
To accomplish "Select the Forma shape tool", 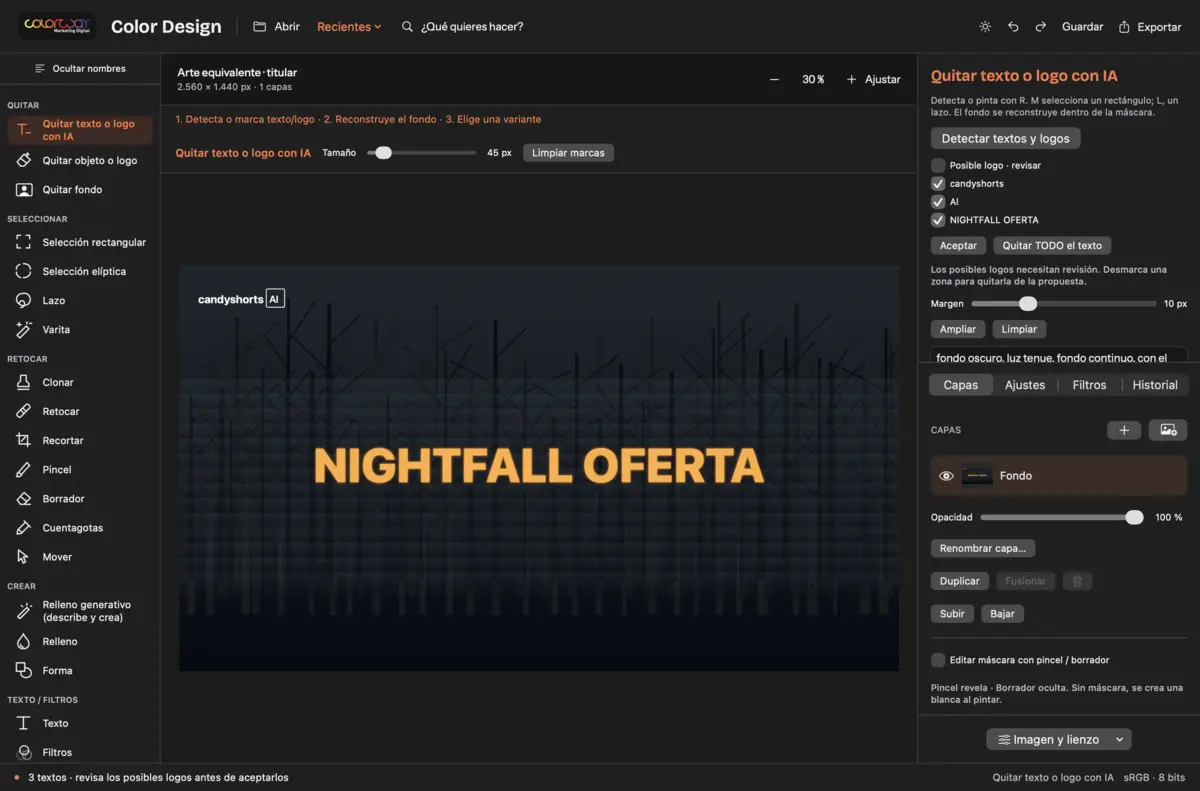I will click(x=80, y=670).
